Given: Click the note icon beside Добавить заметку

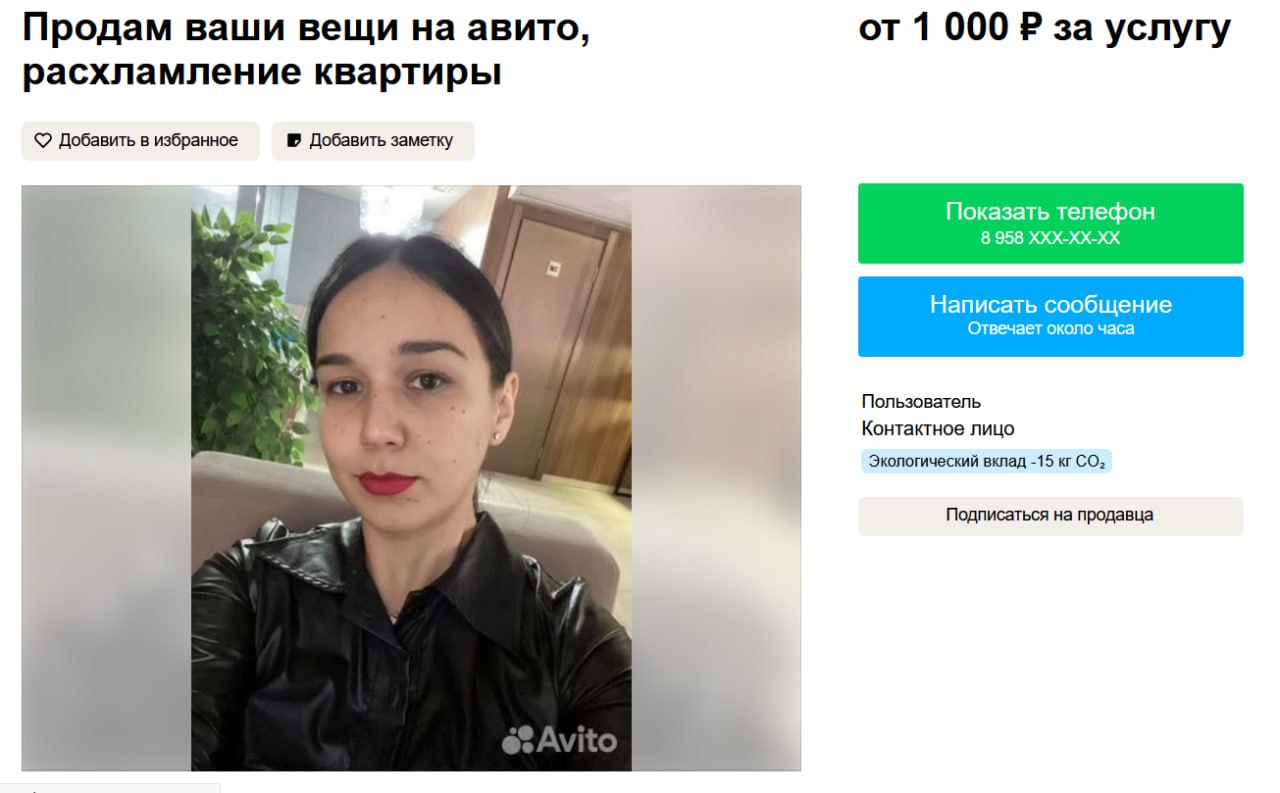Looking at the screenshot, I should coord(294,141).
